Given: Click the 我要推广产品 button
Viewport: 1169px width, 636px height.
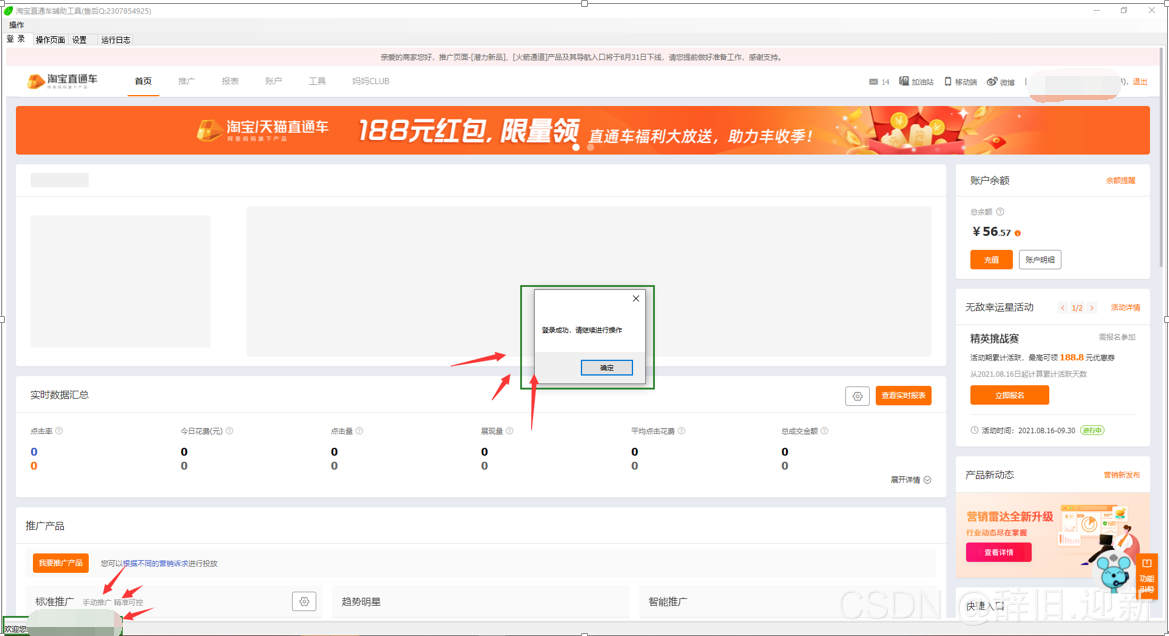Looking at the screenshot, I should click(x=60, y=563).
